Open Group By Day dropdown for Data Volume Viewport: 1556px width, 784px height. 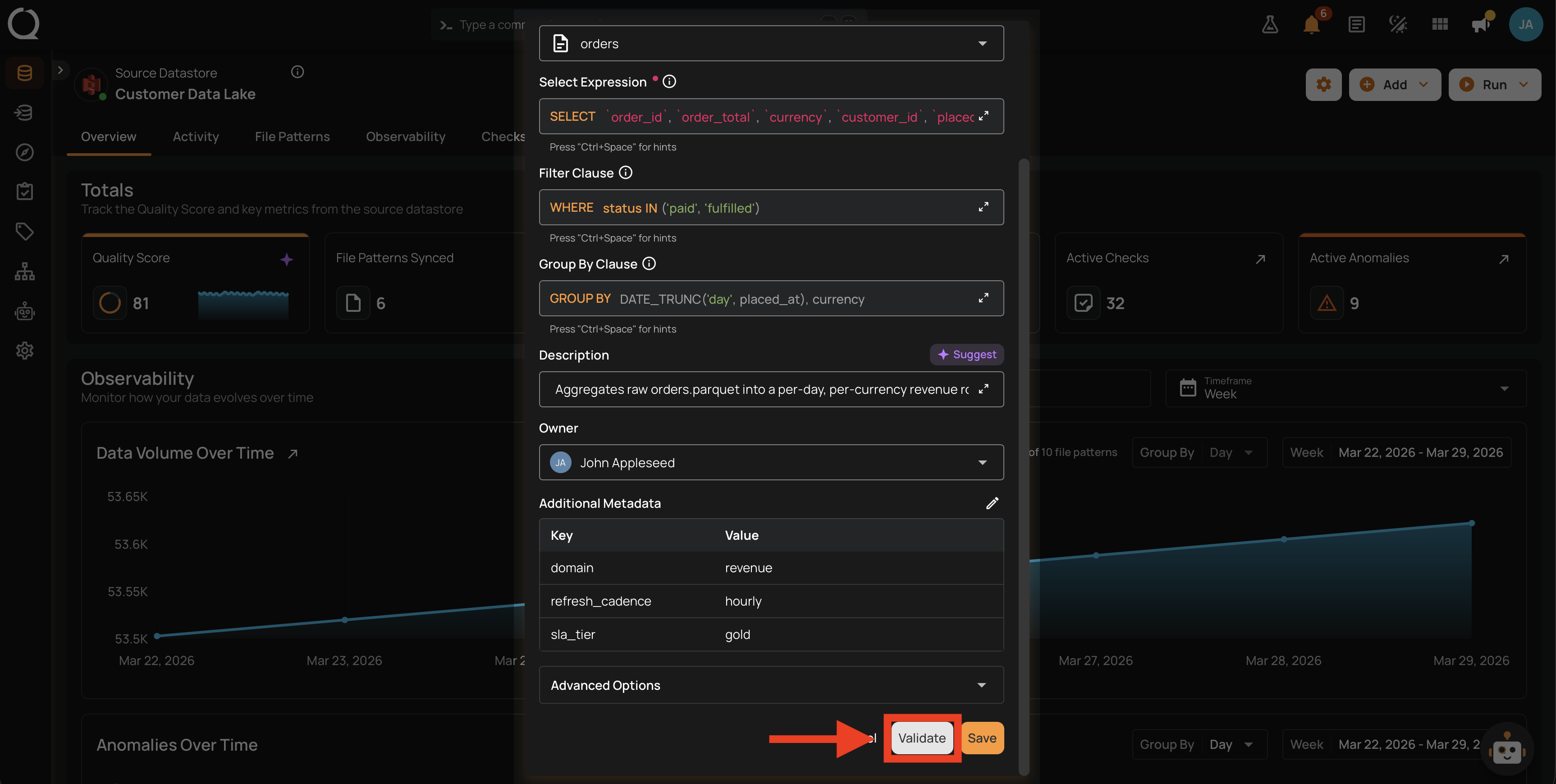point(1199,452)
